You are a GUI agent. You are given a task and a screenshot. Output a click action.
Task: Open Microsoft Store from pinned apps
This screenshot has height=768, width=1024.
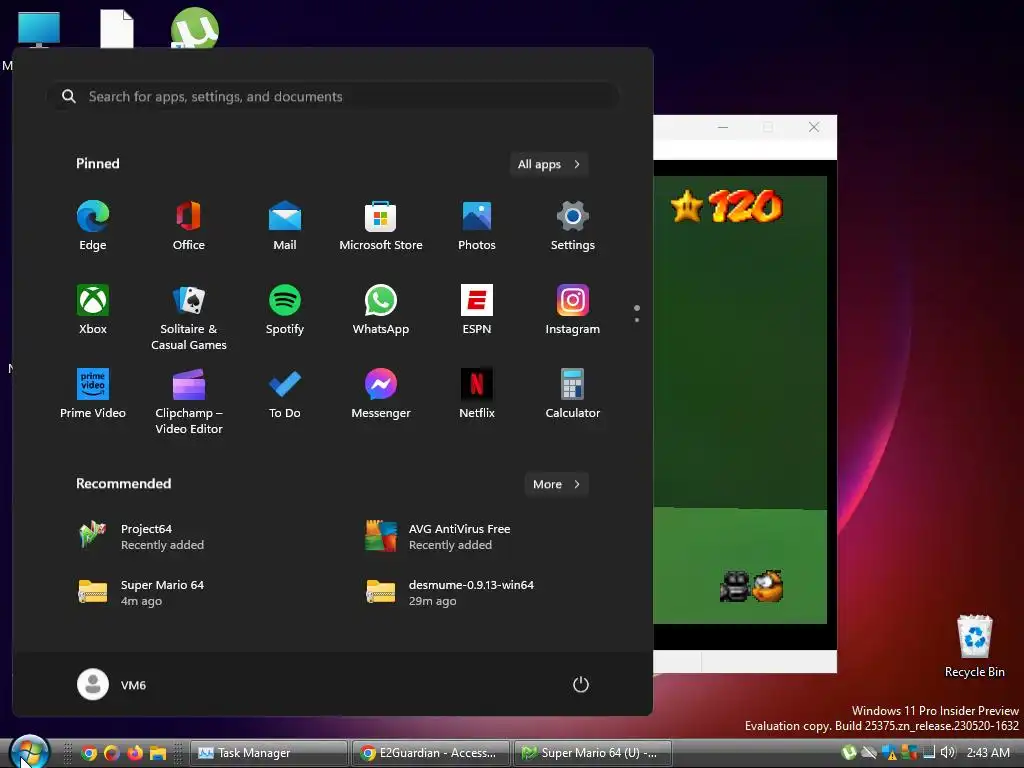click(x=381, y=225)
